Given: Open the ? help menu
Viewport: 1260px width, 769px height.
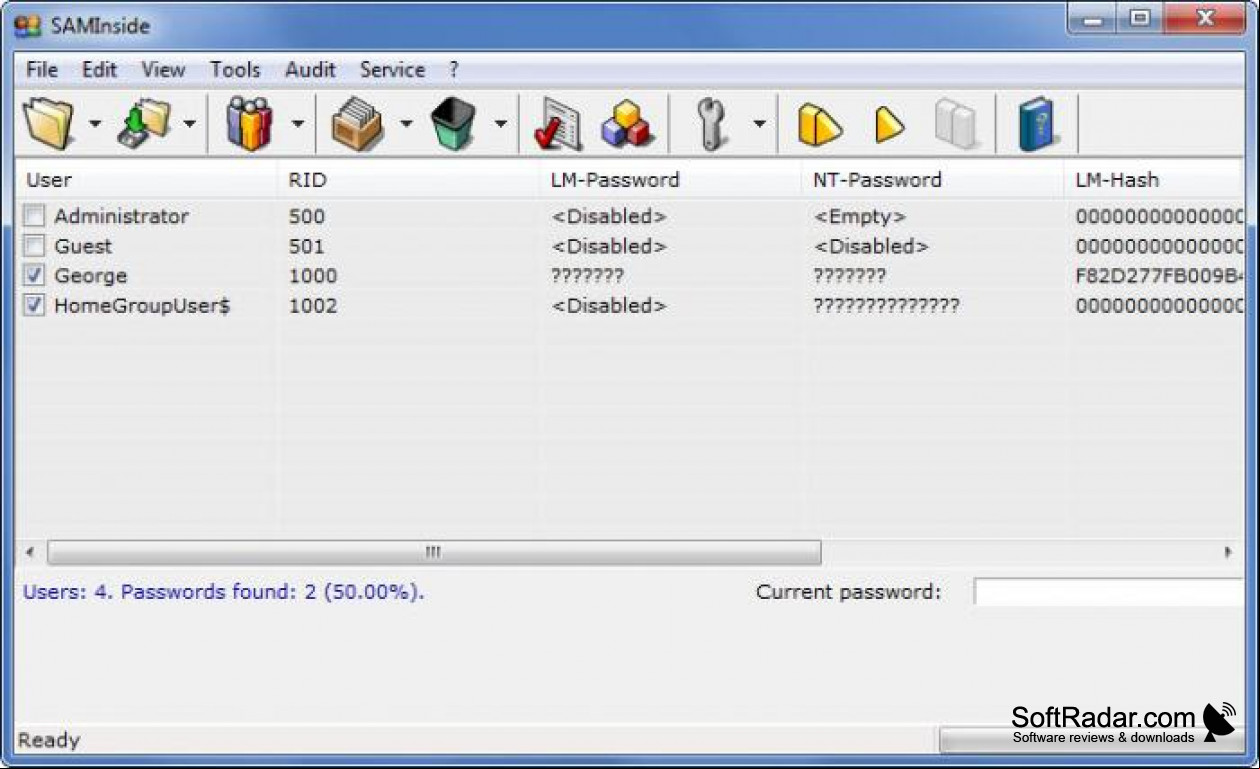Looking at the screenshot, I should [x=454, y=70].
